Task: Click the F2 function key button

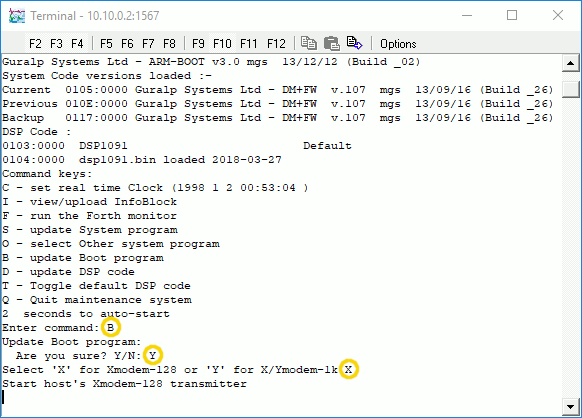Action: click(35, 44)
